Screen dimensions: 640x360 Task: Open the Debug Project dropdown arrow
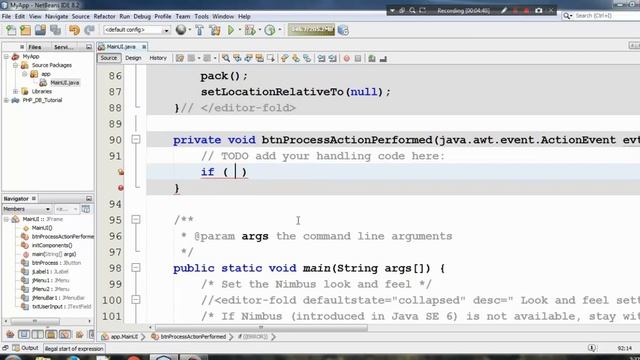pyautogui.click(x=260, y=30)
